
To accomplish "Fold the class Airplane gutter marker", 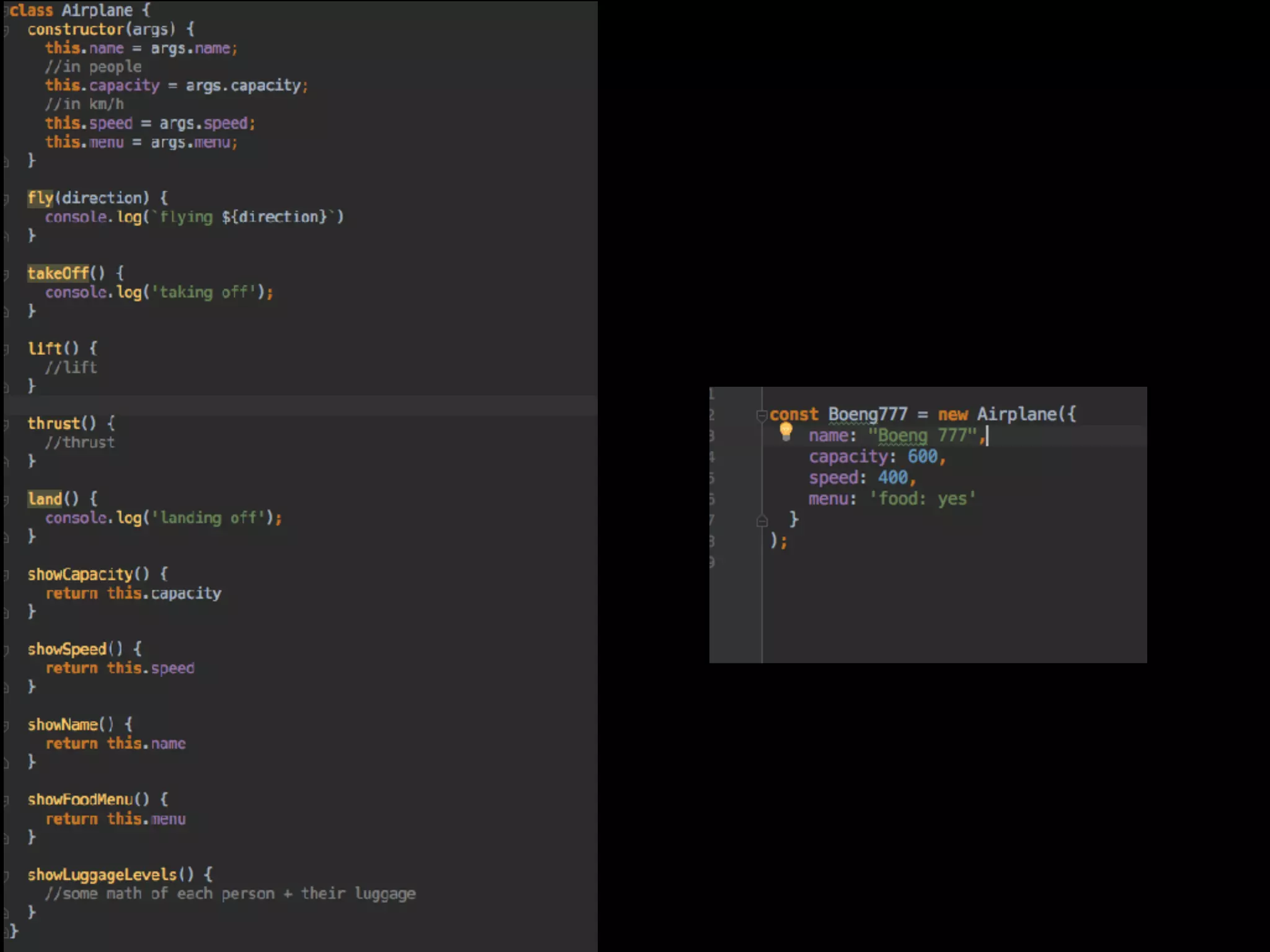I will 6,11.
